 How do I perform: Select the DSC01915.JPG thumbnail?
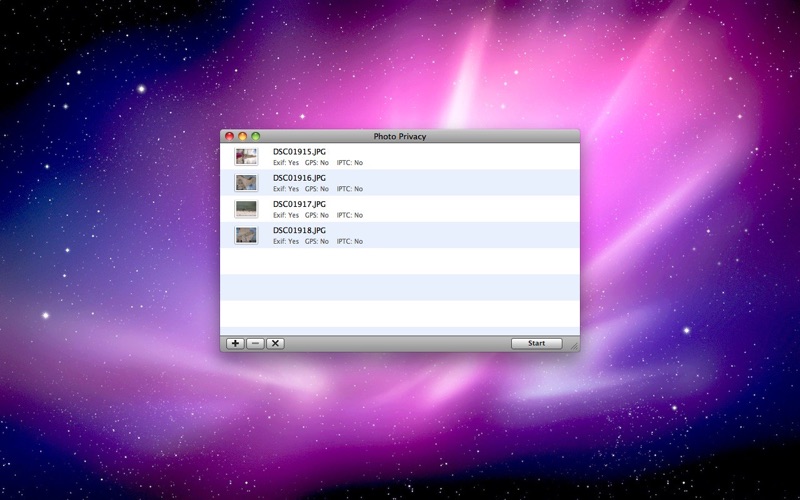(x=246, y=157)
